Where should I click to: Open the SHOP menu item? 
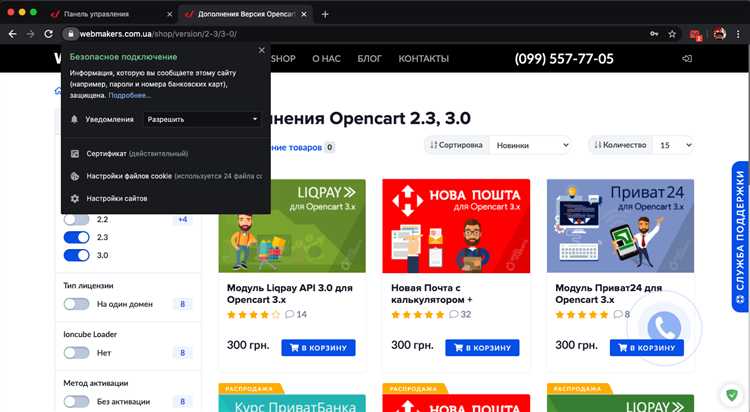pos(283,58)
